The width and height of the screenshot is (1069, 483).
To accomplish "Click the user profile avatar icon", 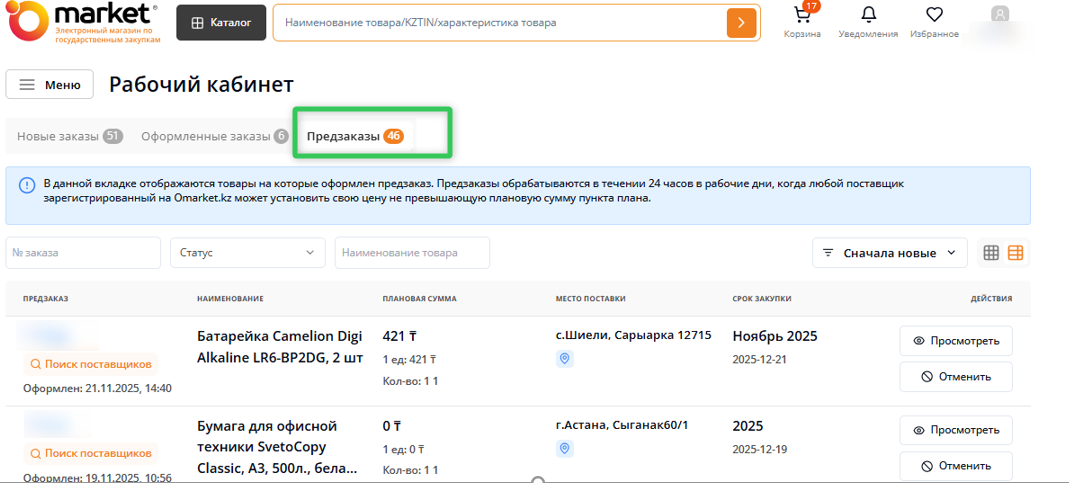I will pyautogui.click(x=999, y=15).
